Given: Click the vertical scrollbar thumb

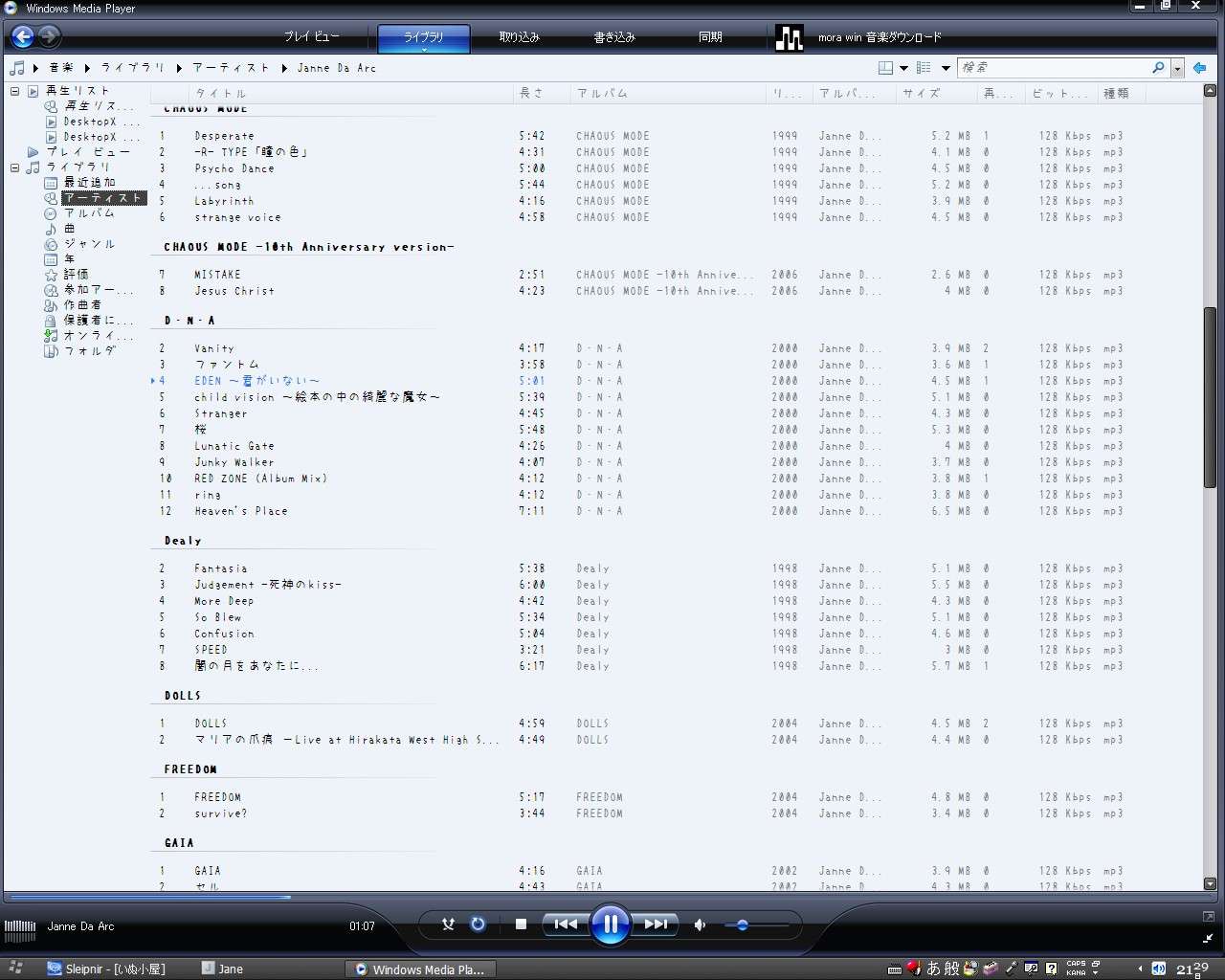Looking at the screenshot, I should [x=1210, y=397].
